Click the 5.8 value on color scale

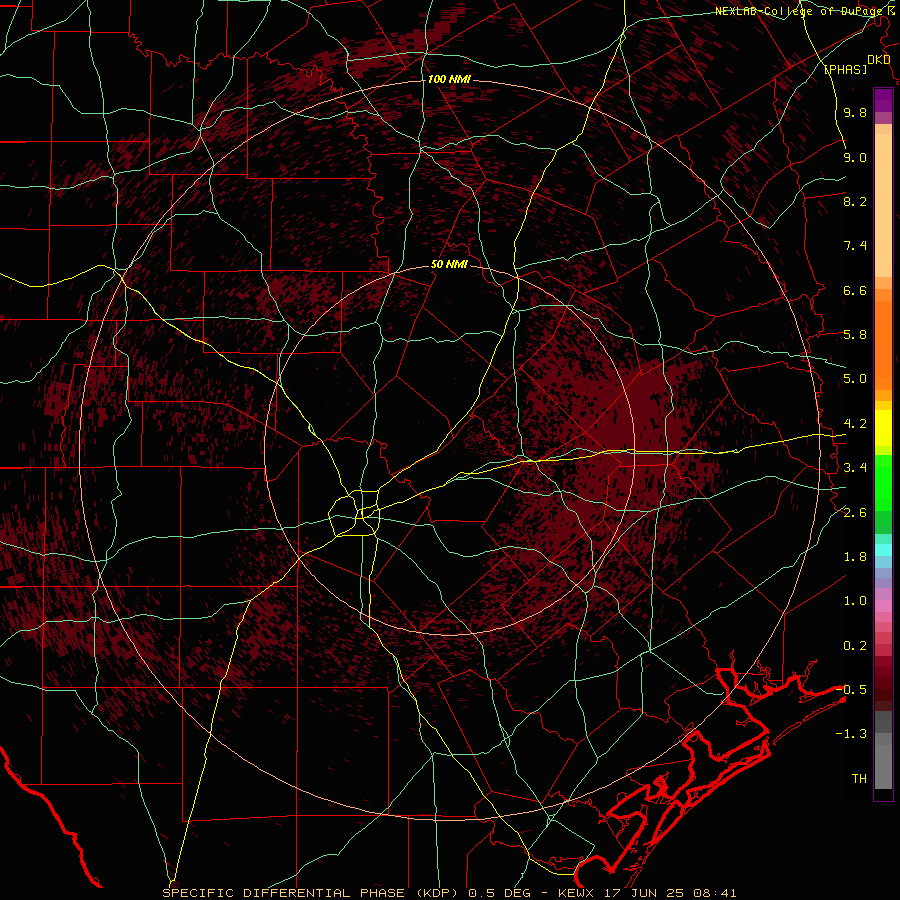(855, 335)
